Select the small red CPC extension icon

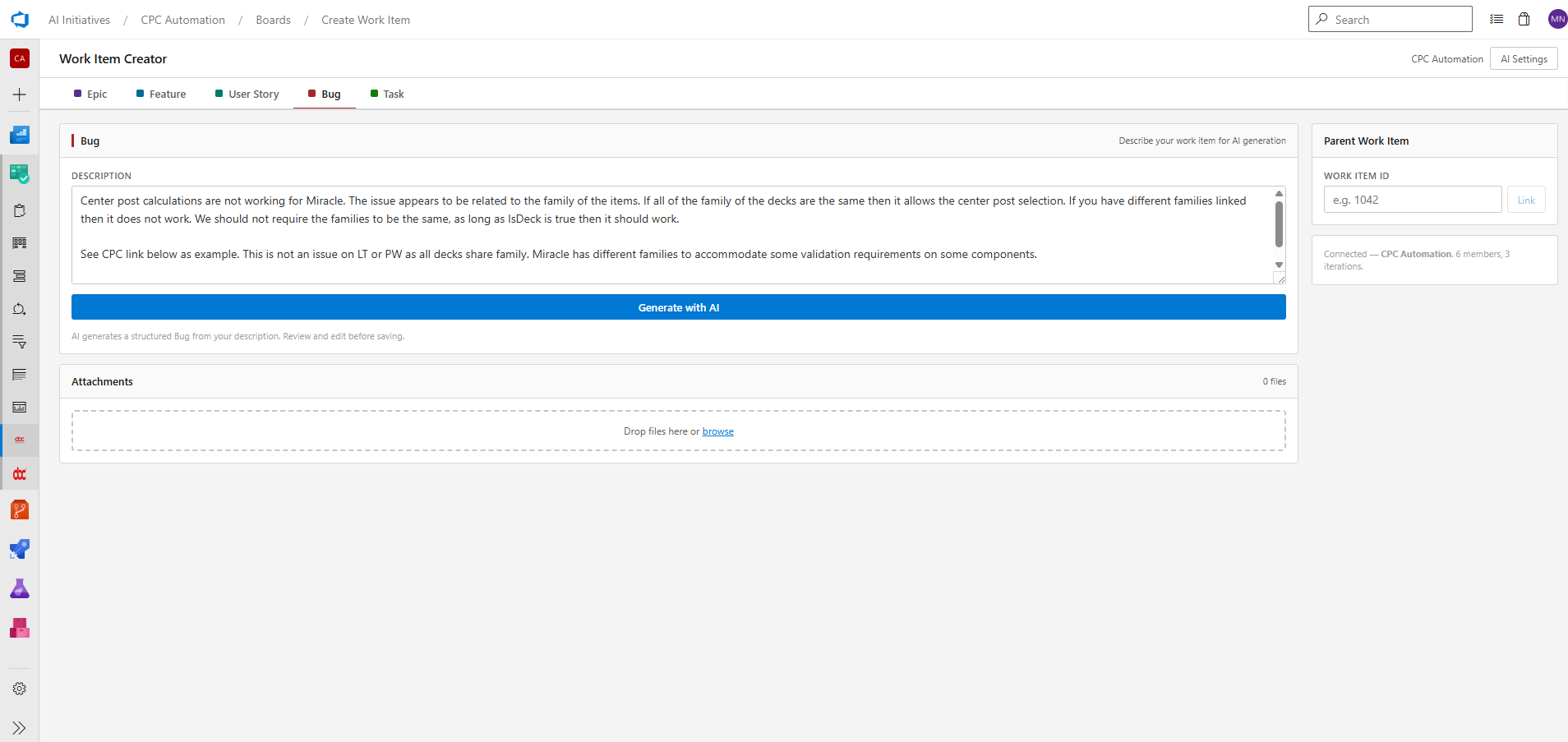(x=20, y=440)
